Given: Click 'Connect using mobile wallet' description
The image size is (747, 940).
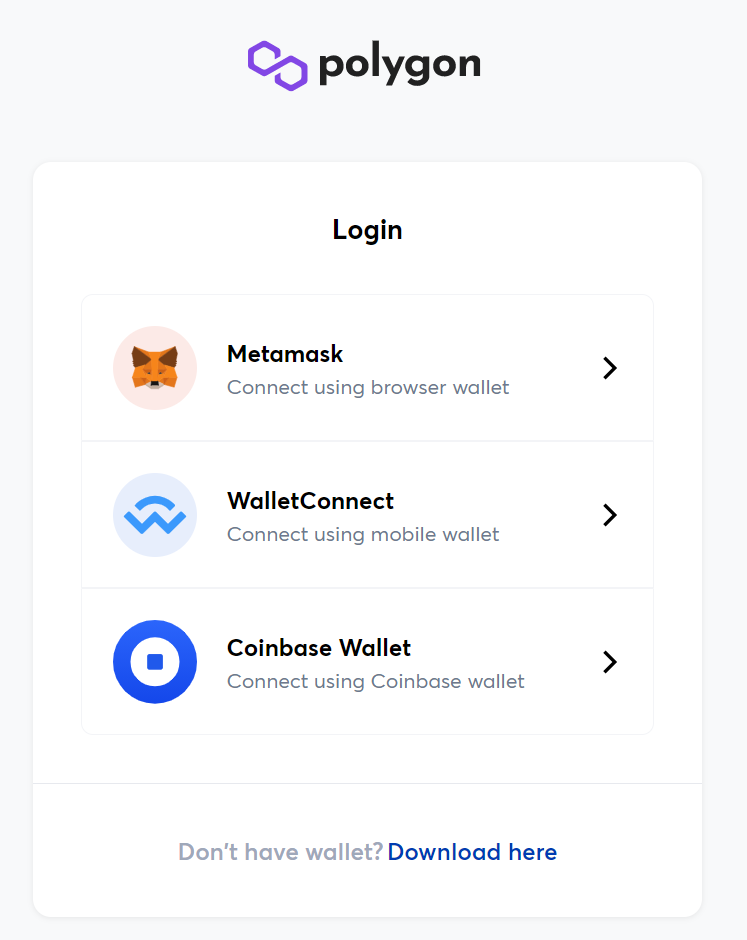Looking at the screenshot, I should point(363,534).
